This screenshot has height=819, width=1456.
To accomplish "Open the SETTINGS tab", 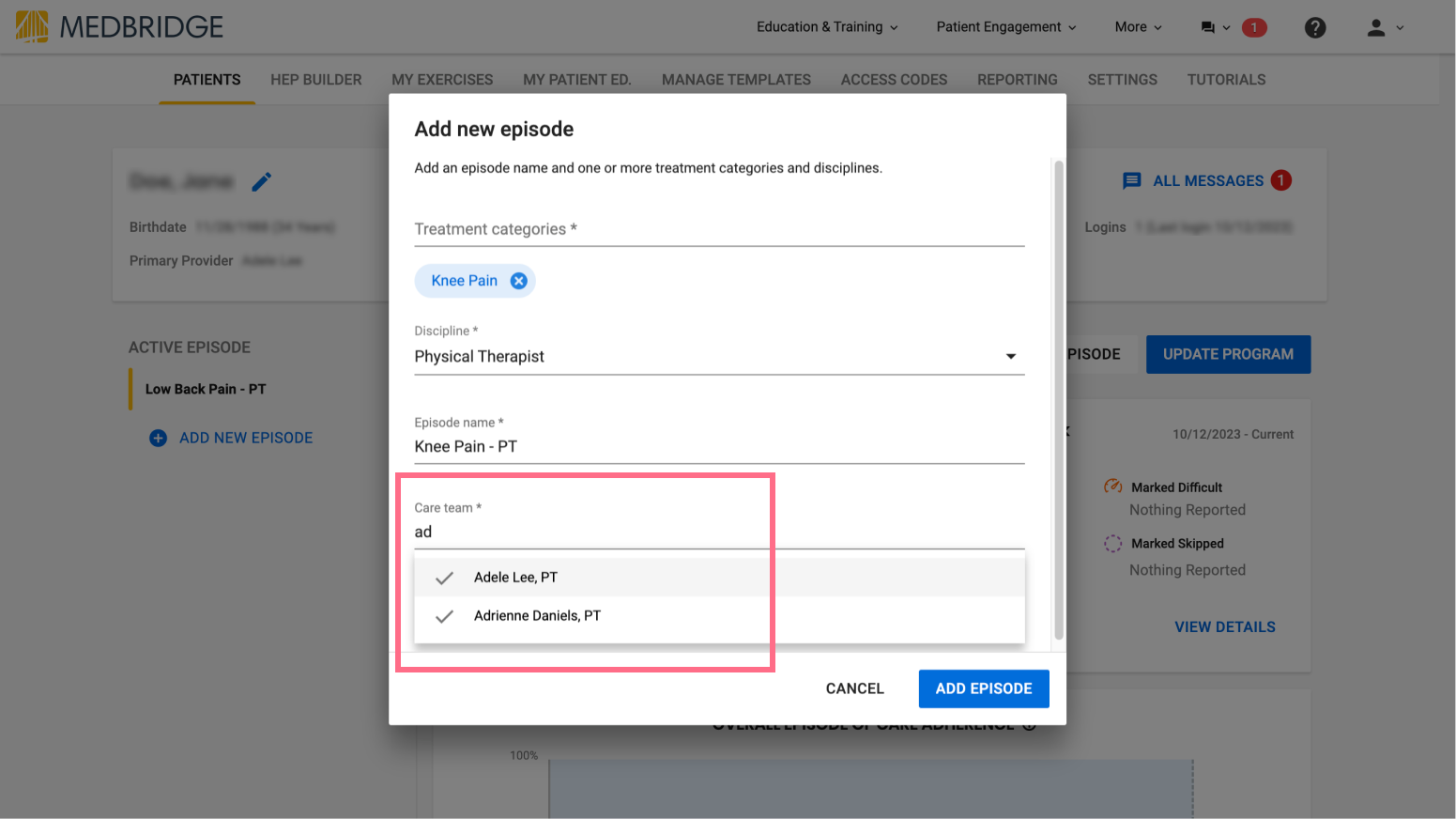I will point(1123,80).
